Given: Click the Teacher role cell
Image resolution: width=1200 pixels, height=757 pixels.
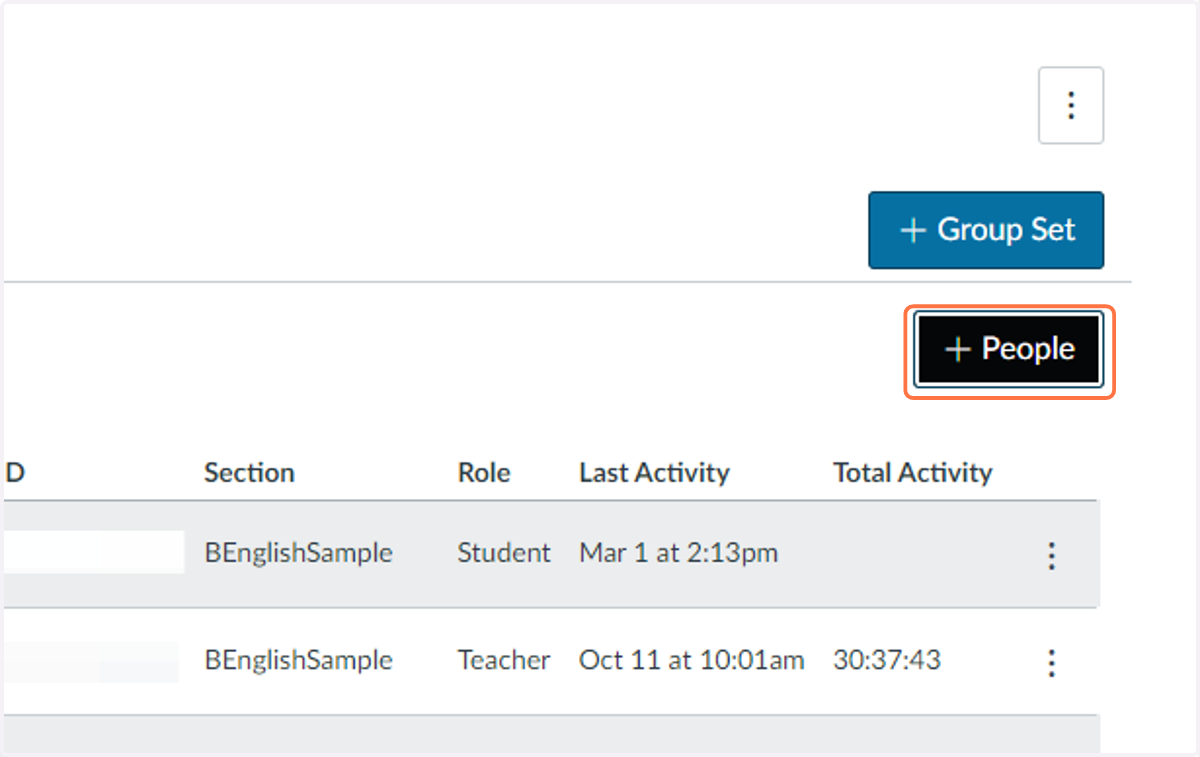Looking at the screenshot, I should tap(504, 660).
